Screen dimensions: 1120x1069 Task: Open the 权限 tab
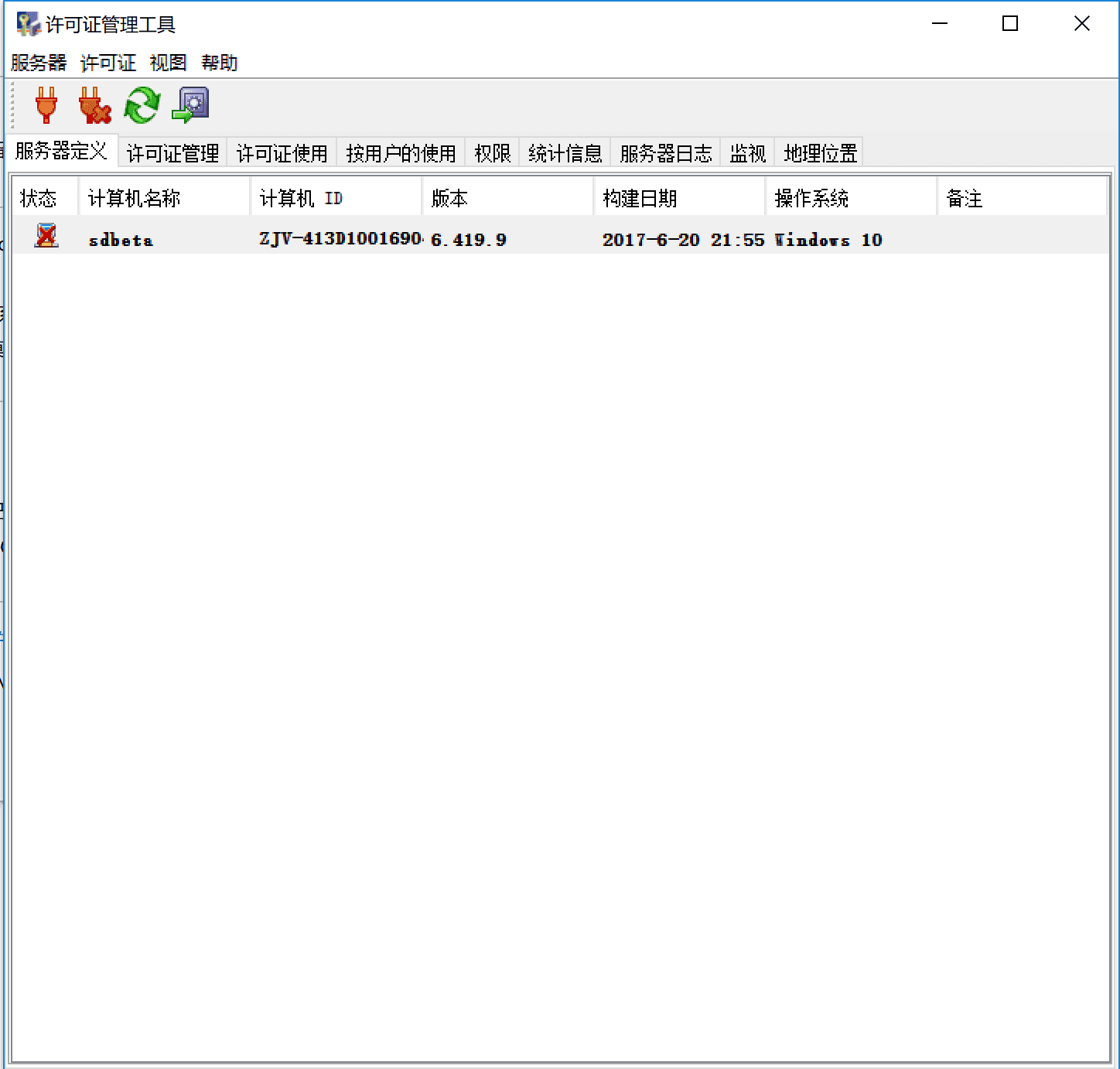coord(492,152)
